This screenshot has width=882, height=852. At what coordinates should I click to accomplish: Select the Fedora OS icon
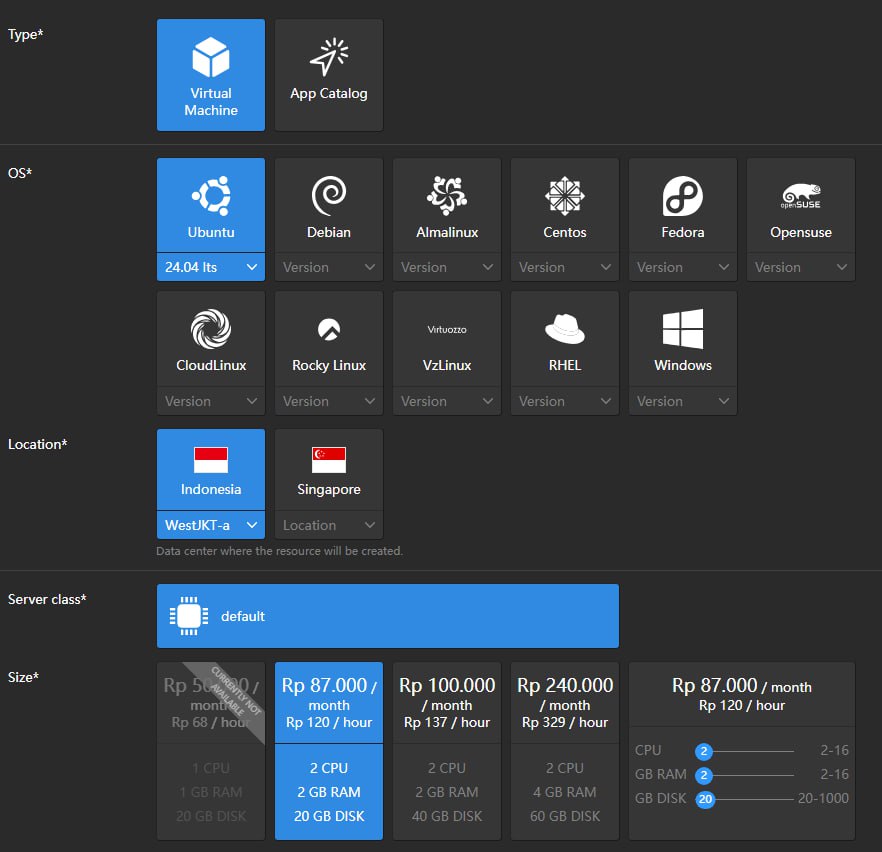[x=683, y=196]
